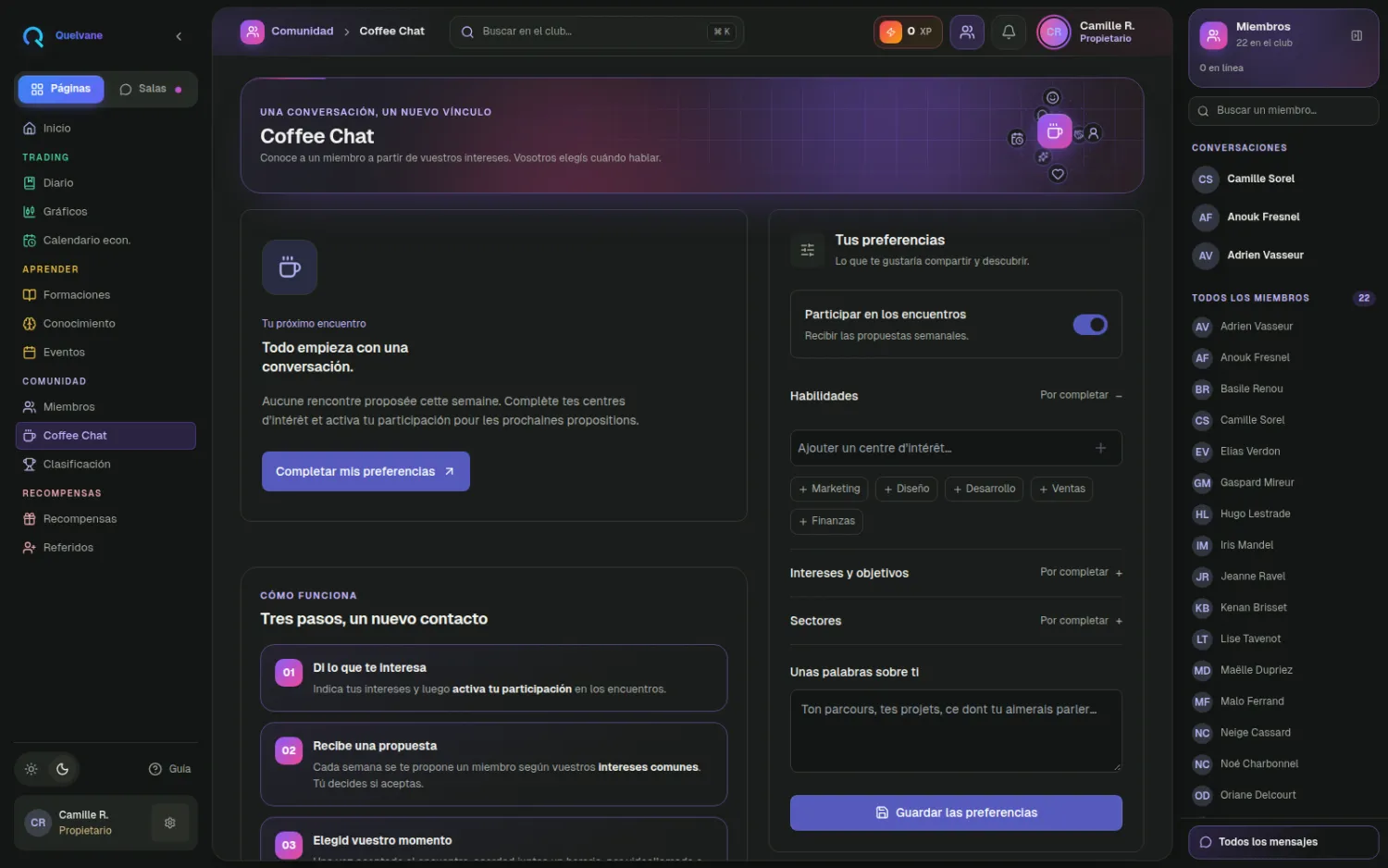Add the Desarrollo skill chip
Image resolution: width=1388 pixels, height=868 pixels.
click(984, 489)
